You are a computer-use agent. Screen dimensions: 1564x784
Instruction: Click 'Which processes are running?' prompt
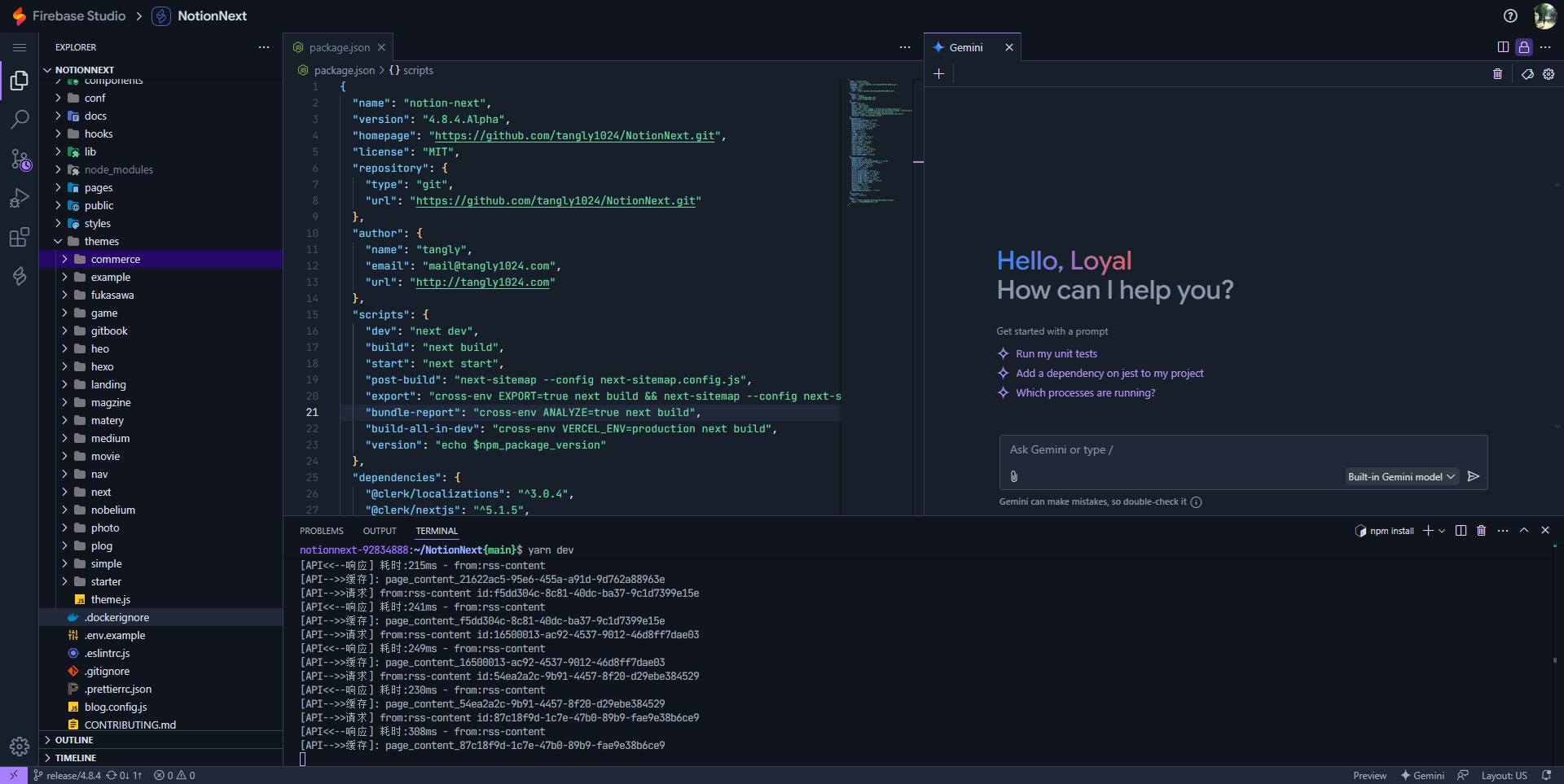click(1085, 393)
